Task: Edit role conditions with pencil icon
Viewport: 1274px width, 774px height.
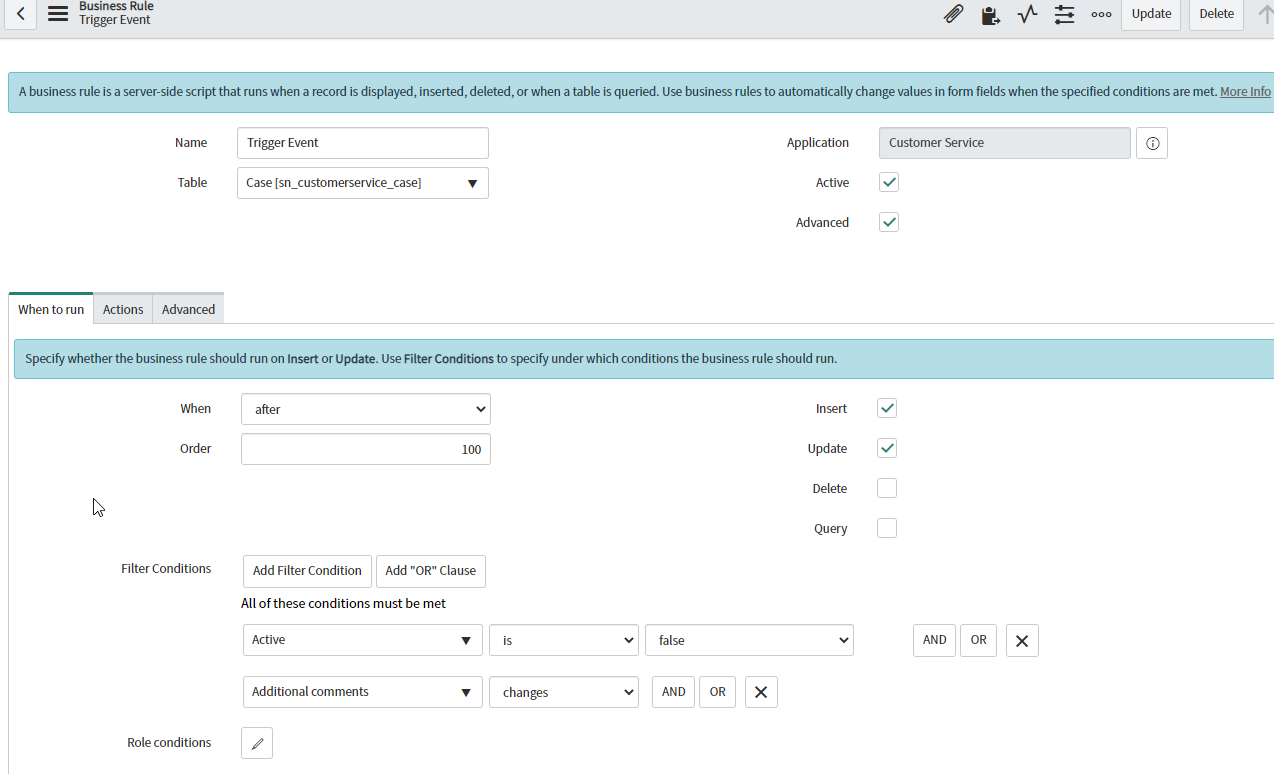Action: coord(257,743)
